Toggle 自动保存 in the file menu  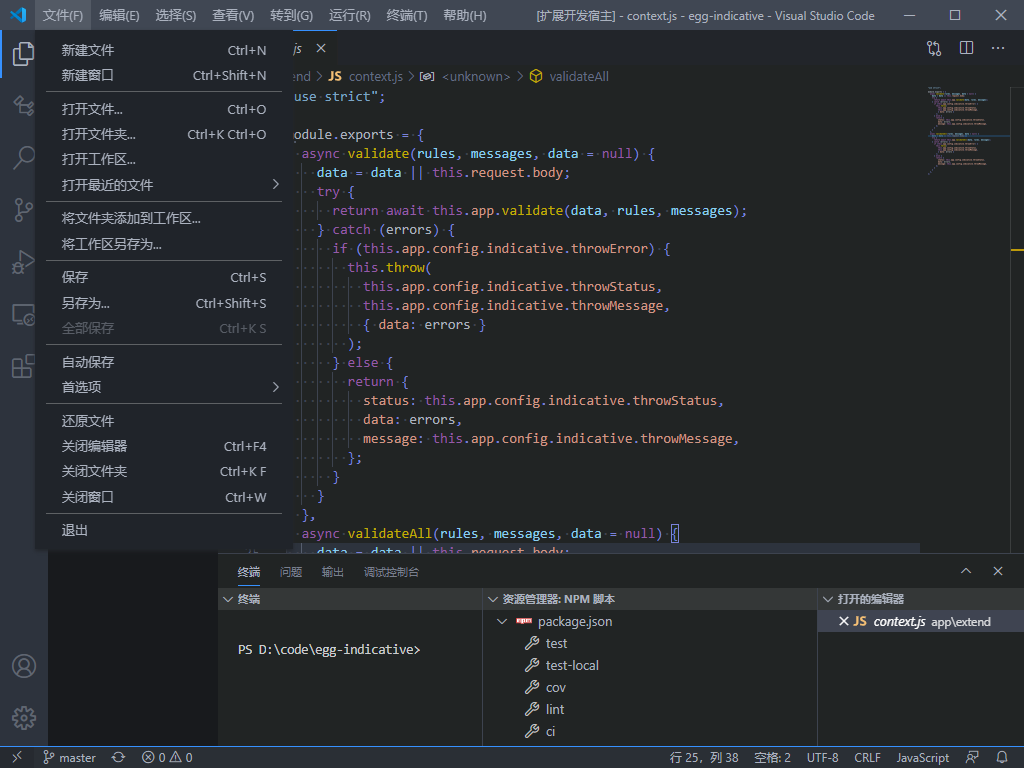(x=164, y=362)
